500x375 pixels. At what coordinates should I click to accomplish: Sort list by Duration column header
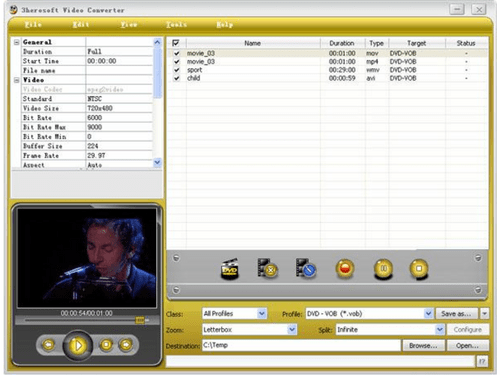click(x=342, y=43)
